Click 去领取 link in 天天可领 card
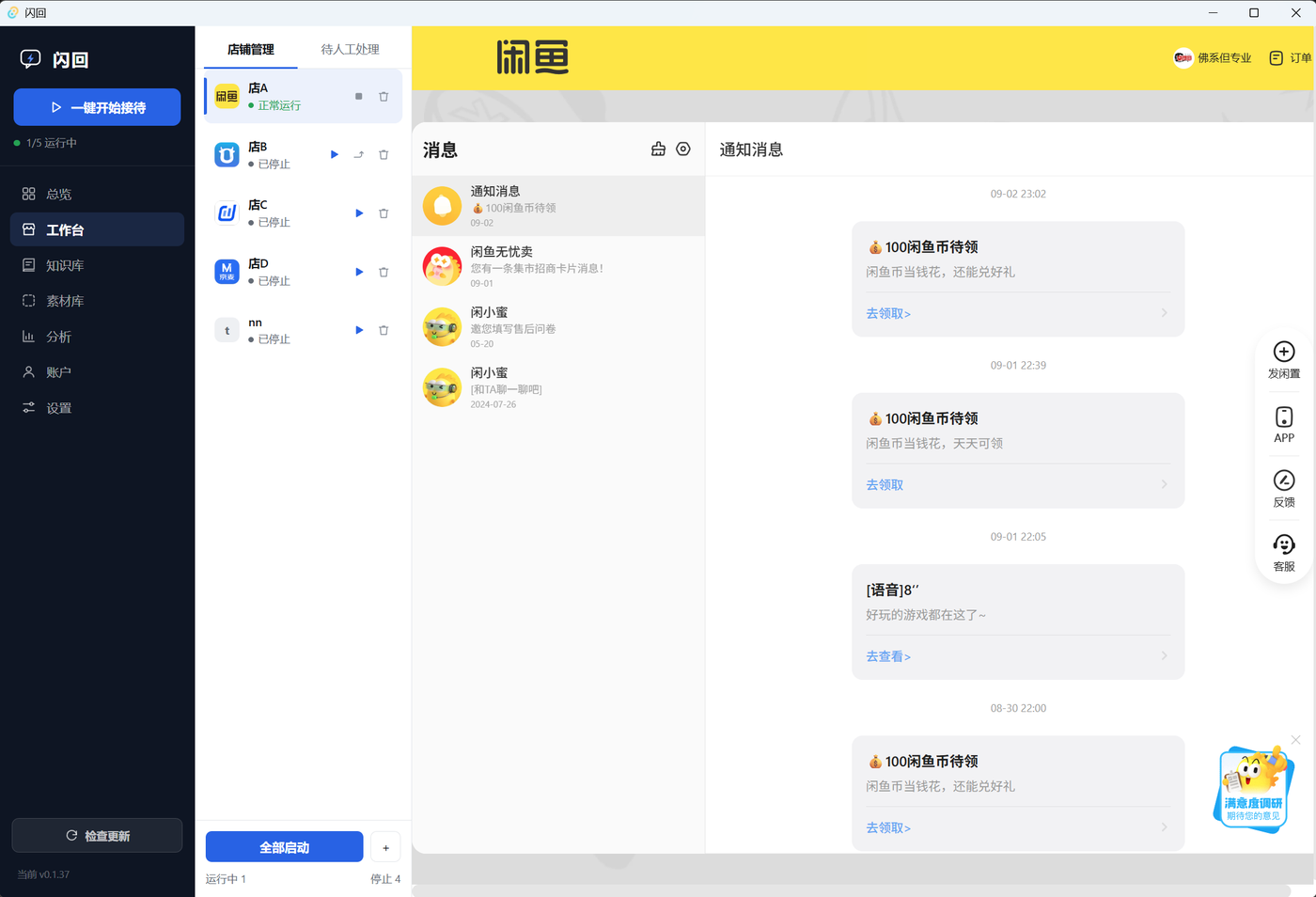The image size is (1316, 897). coord(885,485)
